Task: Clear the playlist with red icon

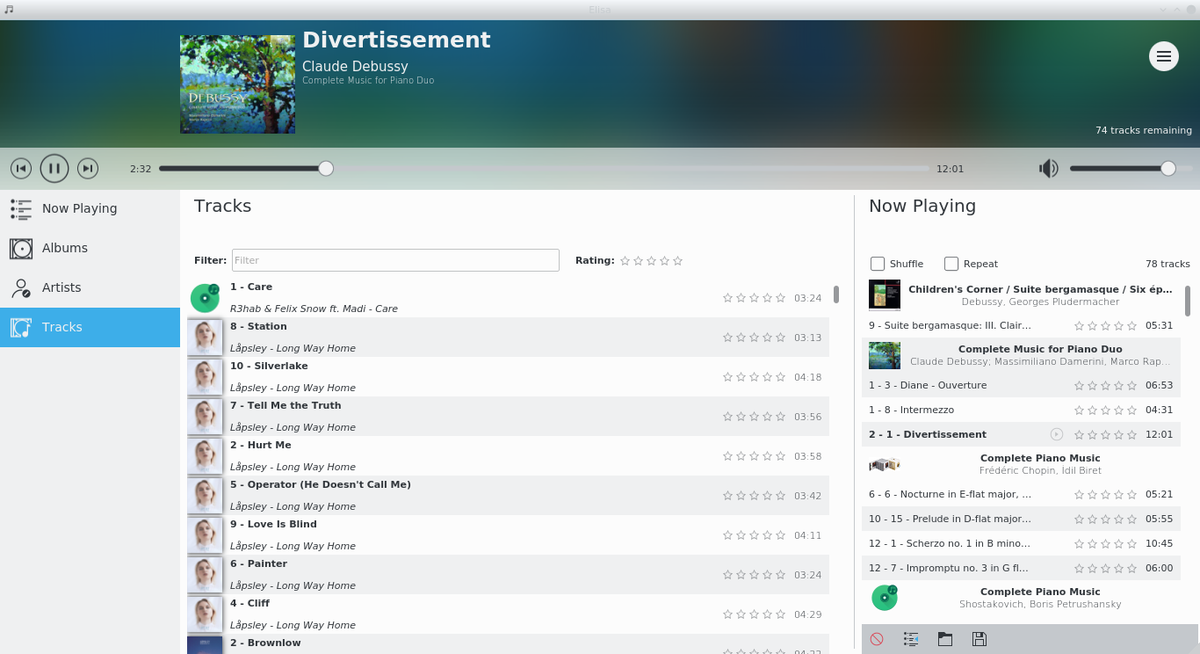Action: tap(877, 639)
